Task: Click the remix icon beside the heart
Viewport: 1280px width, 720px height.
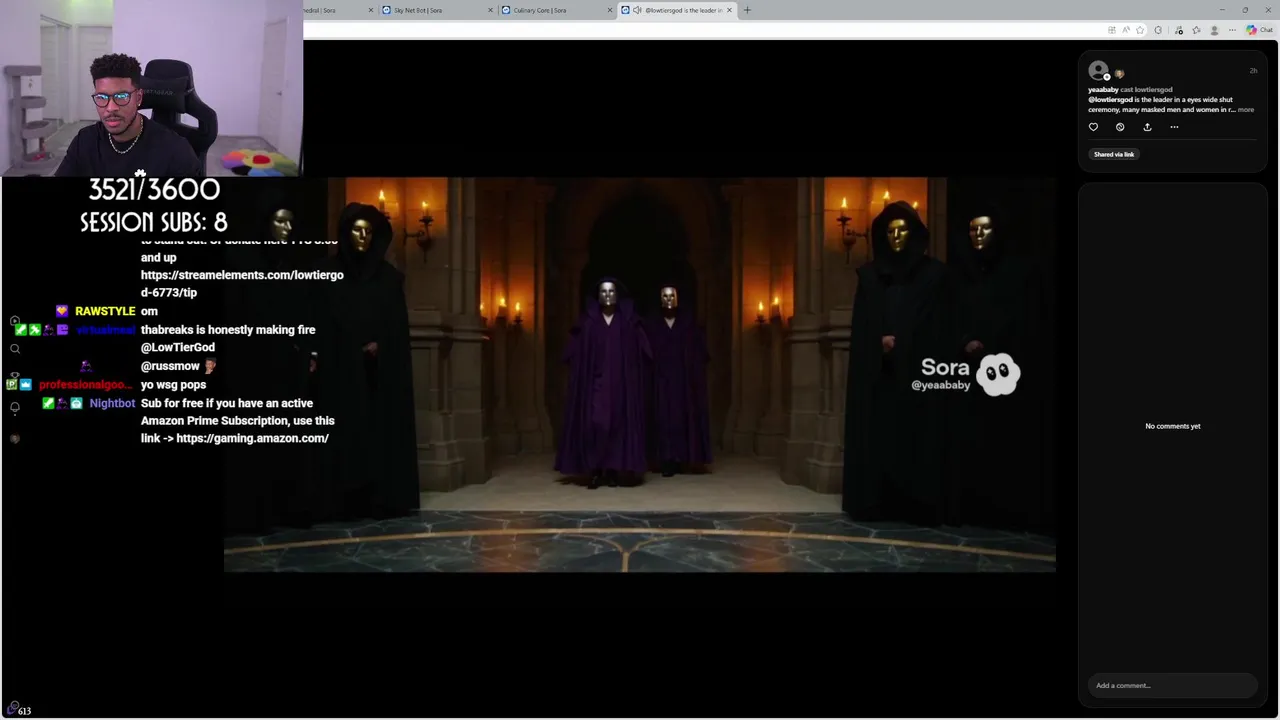Action: click(1120, 127)
